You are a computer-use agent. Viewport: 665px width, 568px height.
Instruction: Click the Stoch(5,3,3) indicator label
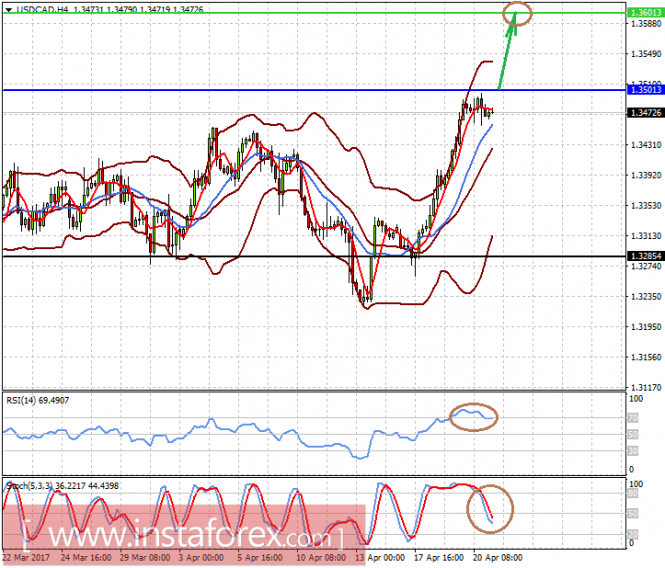tap(63, 486)
